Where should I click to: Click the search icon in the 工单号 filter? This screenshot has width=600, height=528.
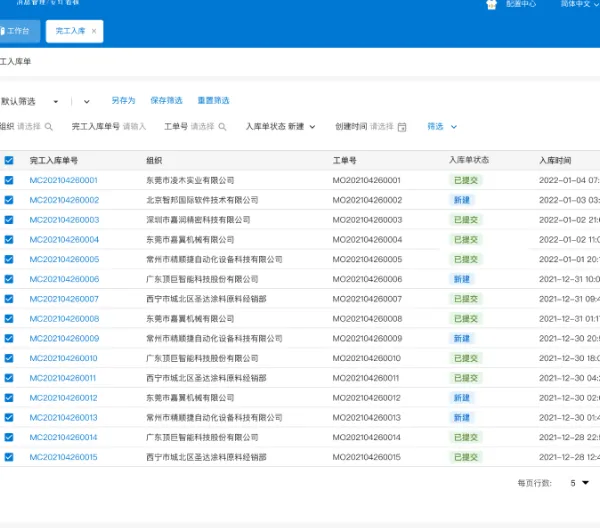point(222,127)
